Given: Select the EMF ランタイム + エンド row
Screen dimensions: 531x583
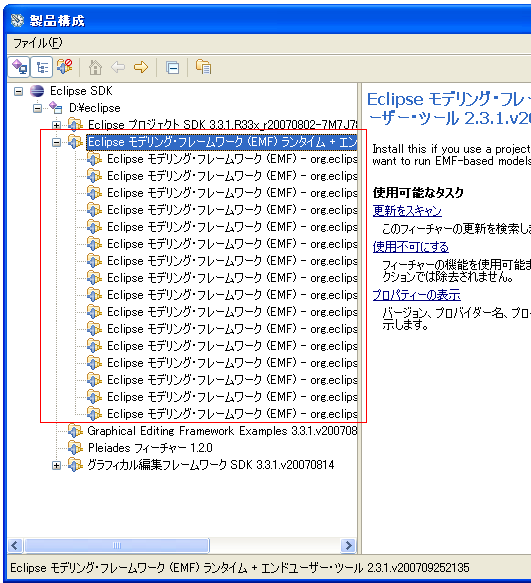Looking at the screenshot, I should click(x=222, y=142).
